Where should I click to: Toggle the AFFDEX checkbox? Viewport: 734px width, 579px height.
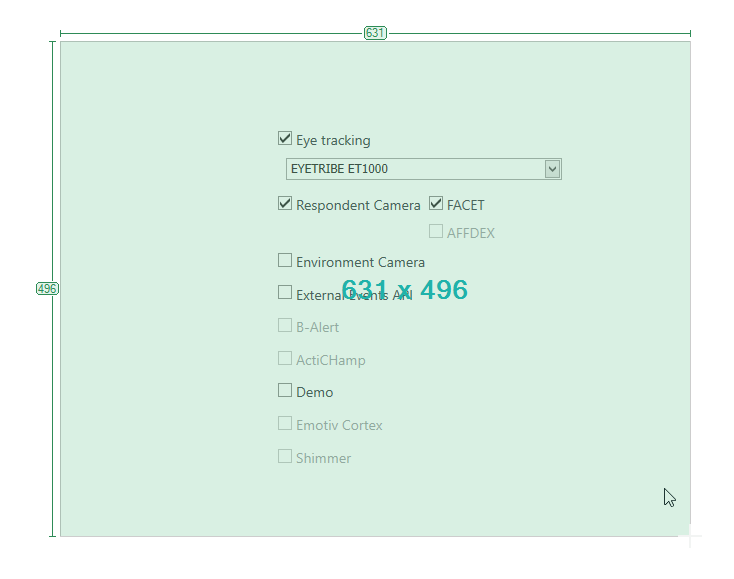click(x=436, y=231)
